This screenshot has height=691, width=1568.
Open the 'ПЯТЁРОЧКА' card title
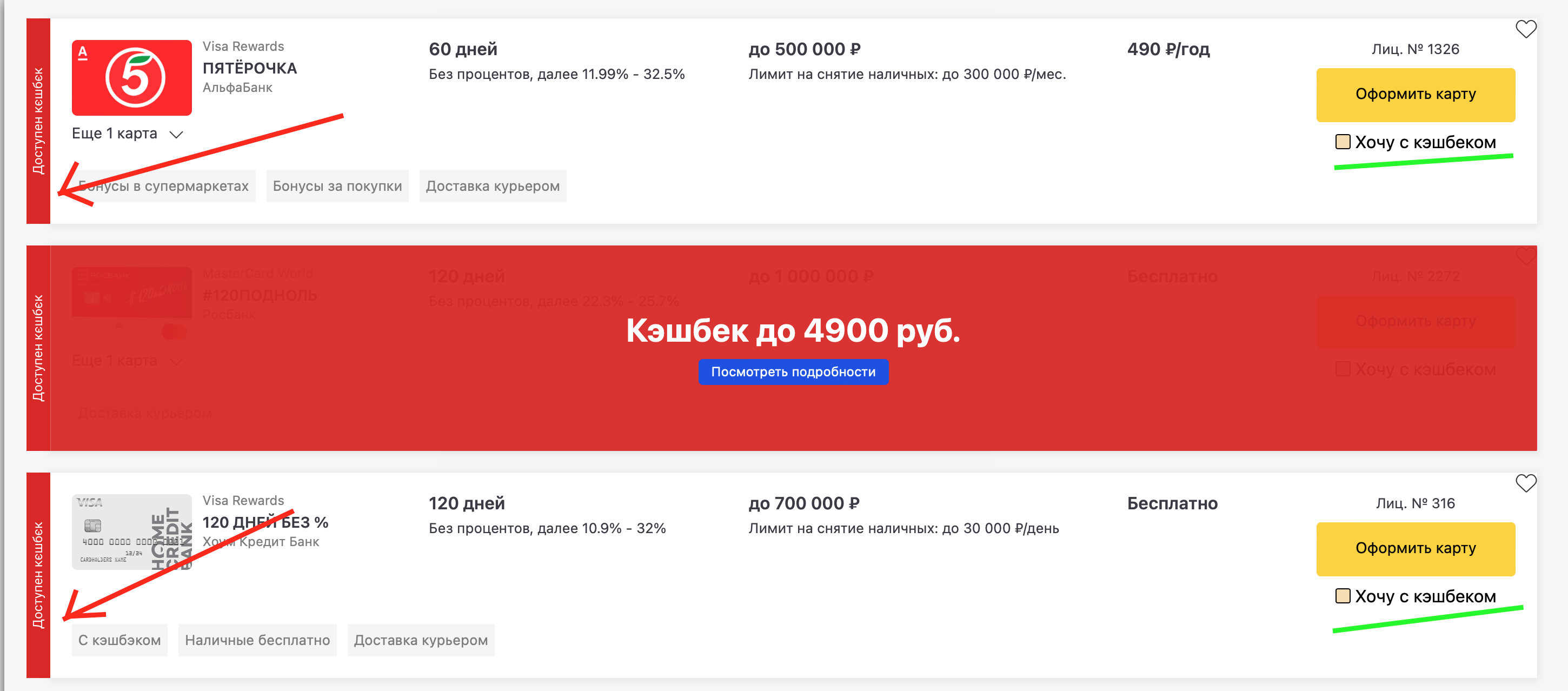pos(250,68)
